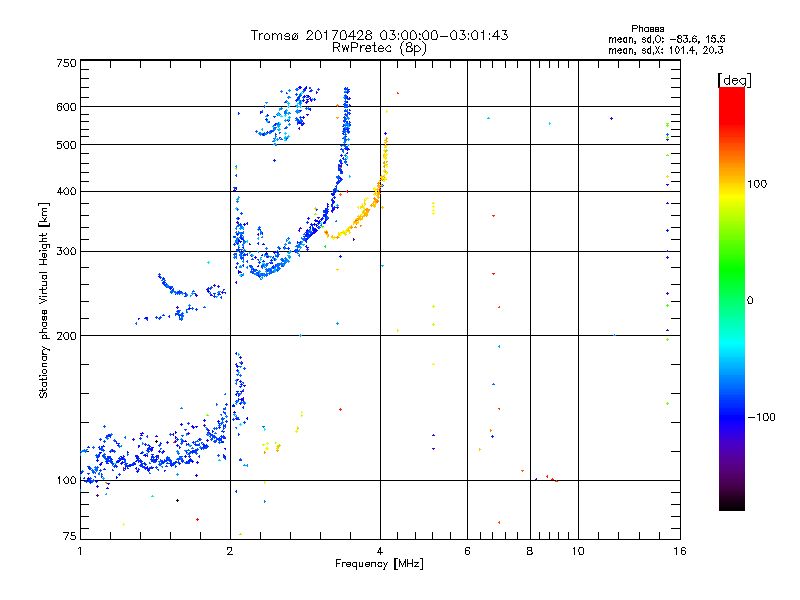Click the '100' colorbar tick label

[757, 184]
